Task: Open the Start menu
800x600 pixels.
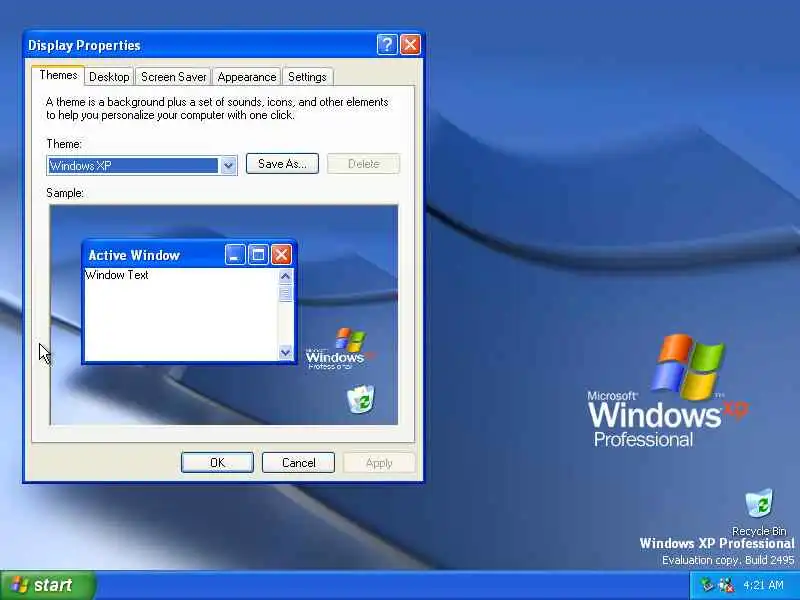Action: (47, 585)
